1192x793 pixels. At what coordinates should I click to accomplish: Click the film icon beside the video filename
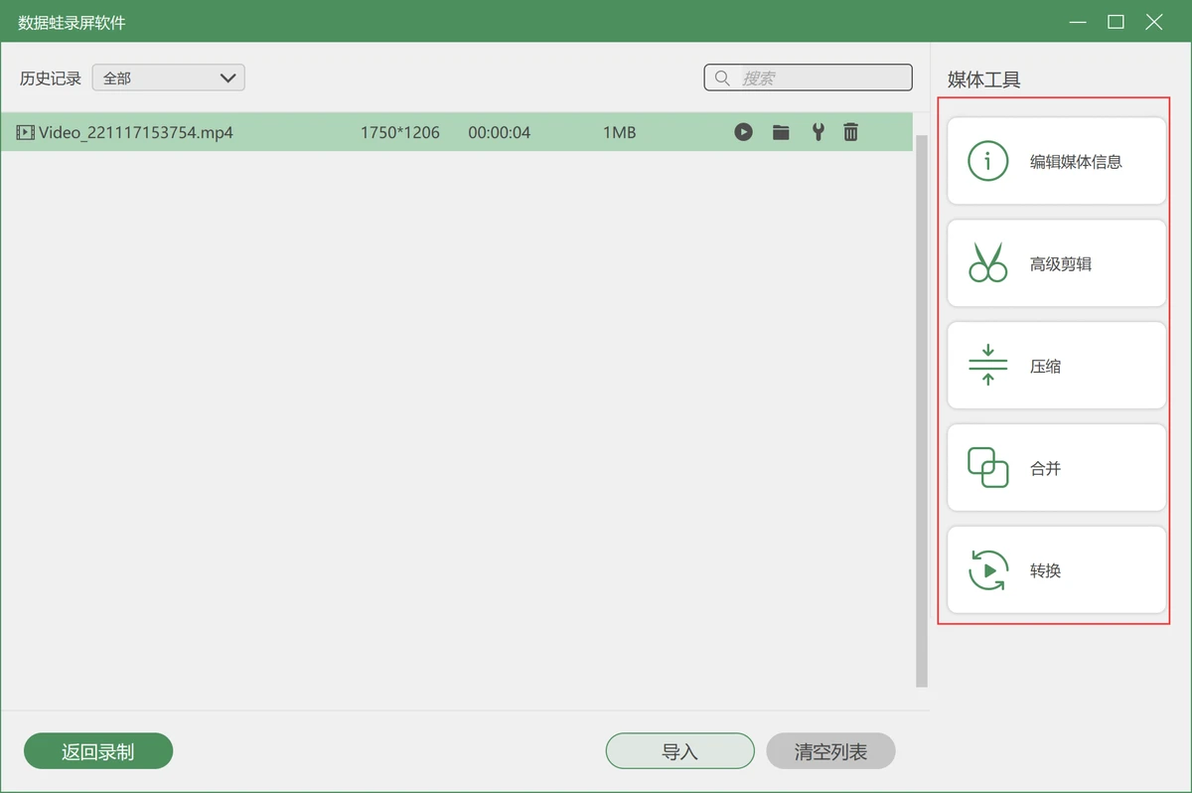point(25,132)
